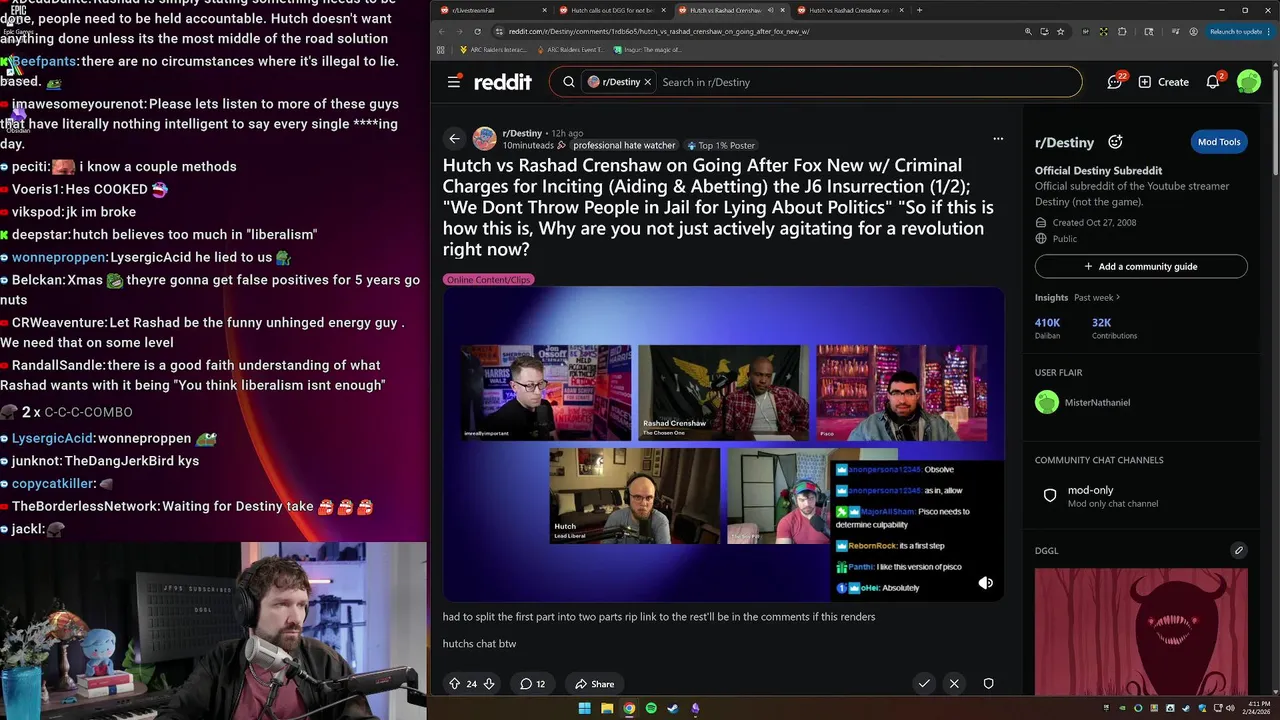Viewport: 1280px width, 720px height.
Task: Add a community guide
Action: point(1141,267)
